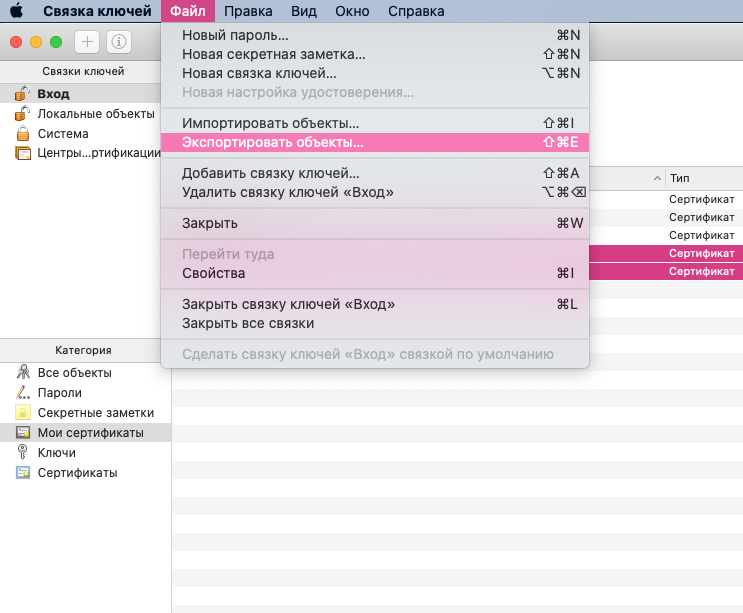Image resolution: width=743 pixels, height=613 pixels.
Task: Select the Вход keychain label
Action: (54, 94)
